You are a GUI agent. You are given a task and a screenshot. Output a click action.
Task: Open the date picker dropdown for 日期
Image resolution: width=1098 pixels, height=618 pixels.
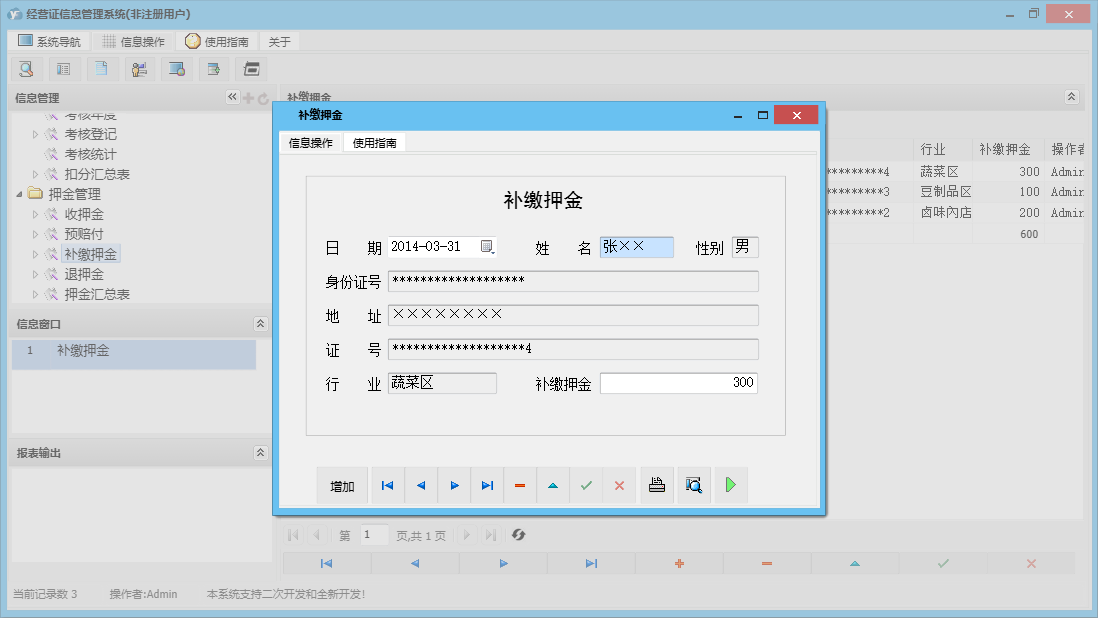(487, 247)
